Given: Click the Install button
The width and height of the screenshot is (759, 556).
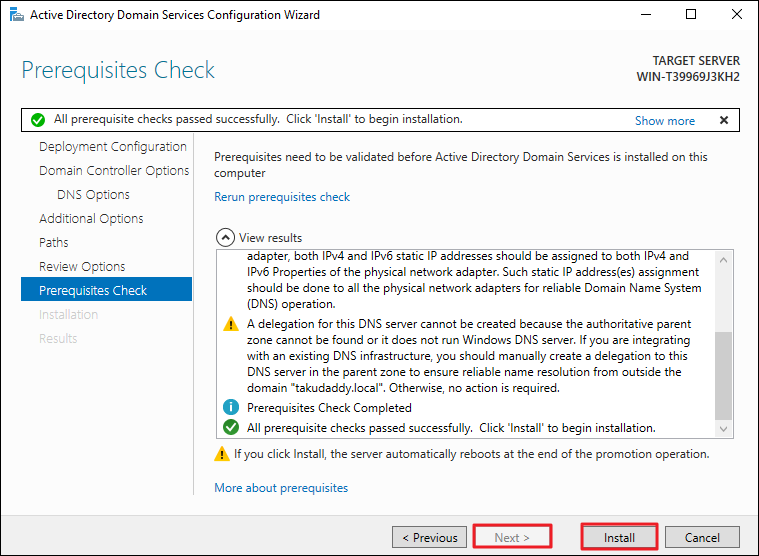Looking at the screenshot, I should (619, 537).
